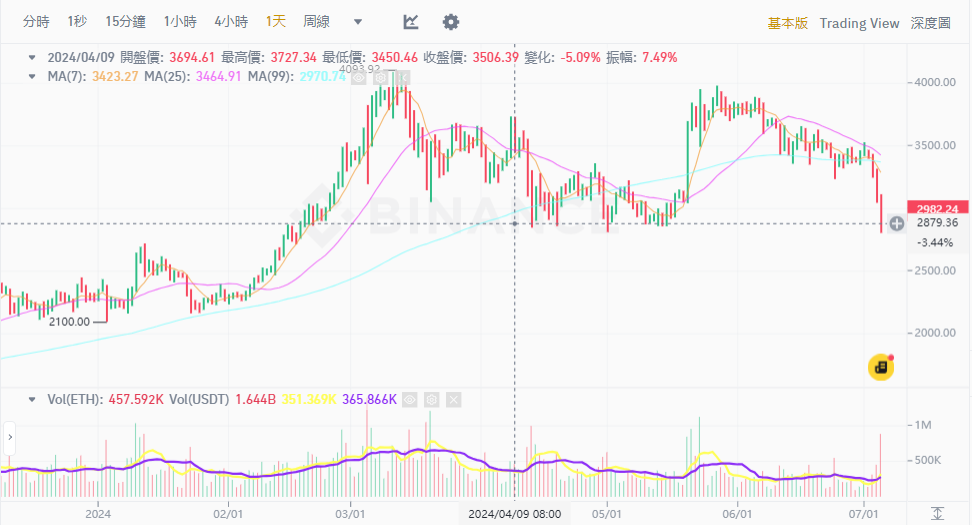972x525 pixels.
Task: Switch to 深度圖 depth chart tab
Action: pos(930,23)
